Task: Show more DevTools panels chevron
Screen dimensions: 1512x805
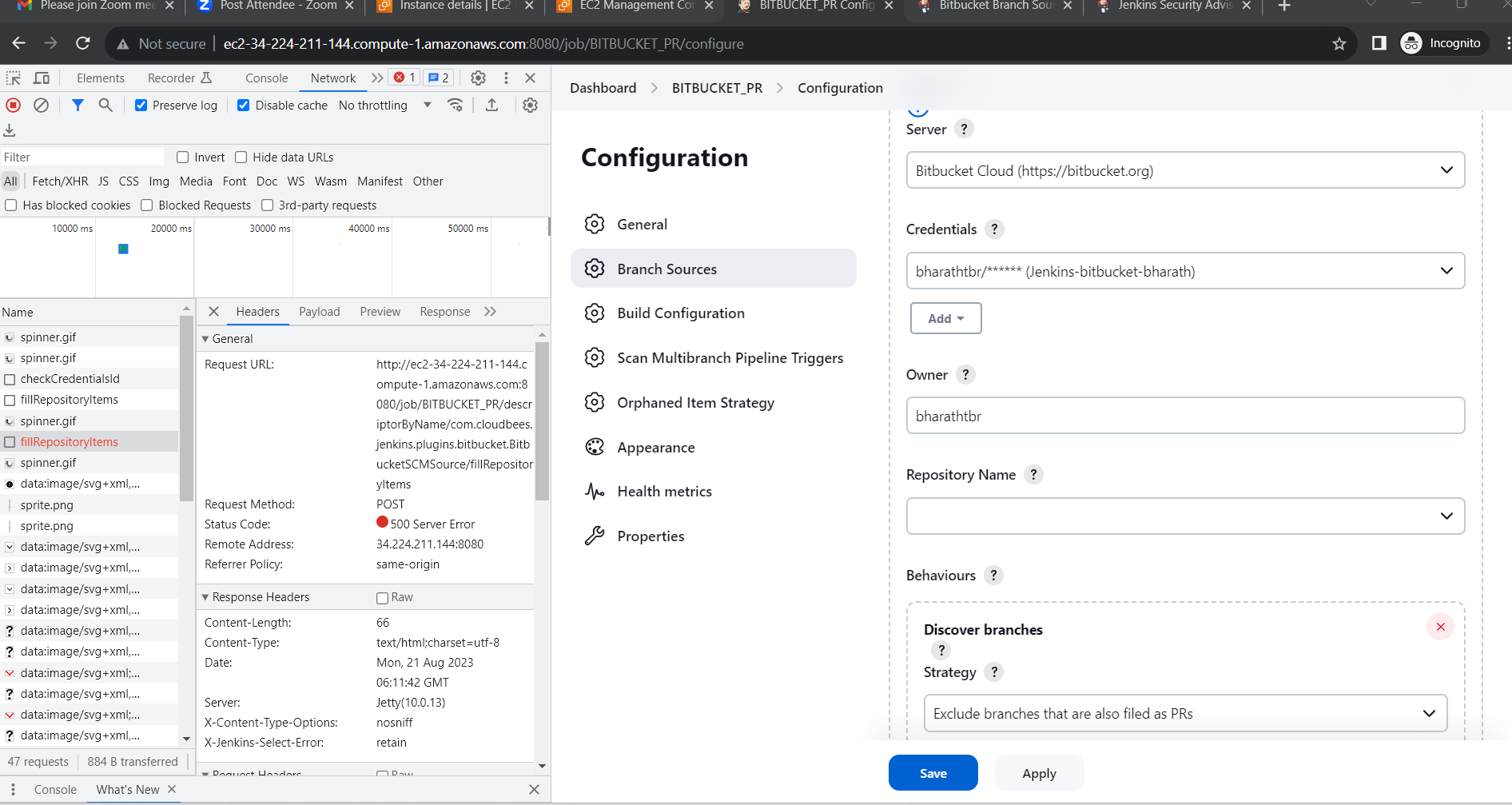Action: point(377,78)
